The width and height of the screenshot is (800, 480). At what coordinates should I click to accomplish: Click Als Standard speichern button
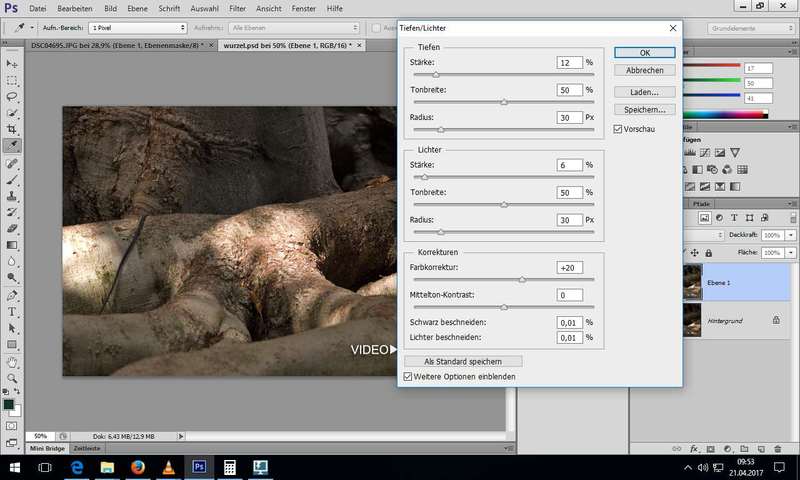click(463, 361)
